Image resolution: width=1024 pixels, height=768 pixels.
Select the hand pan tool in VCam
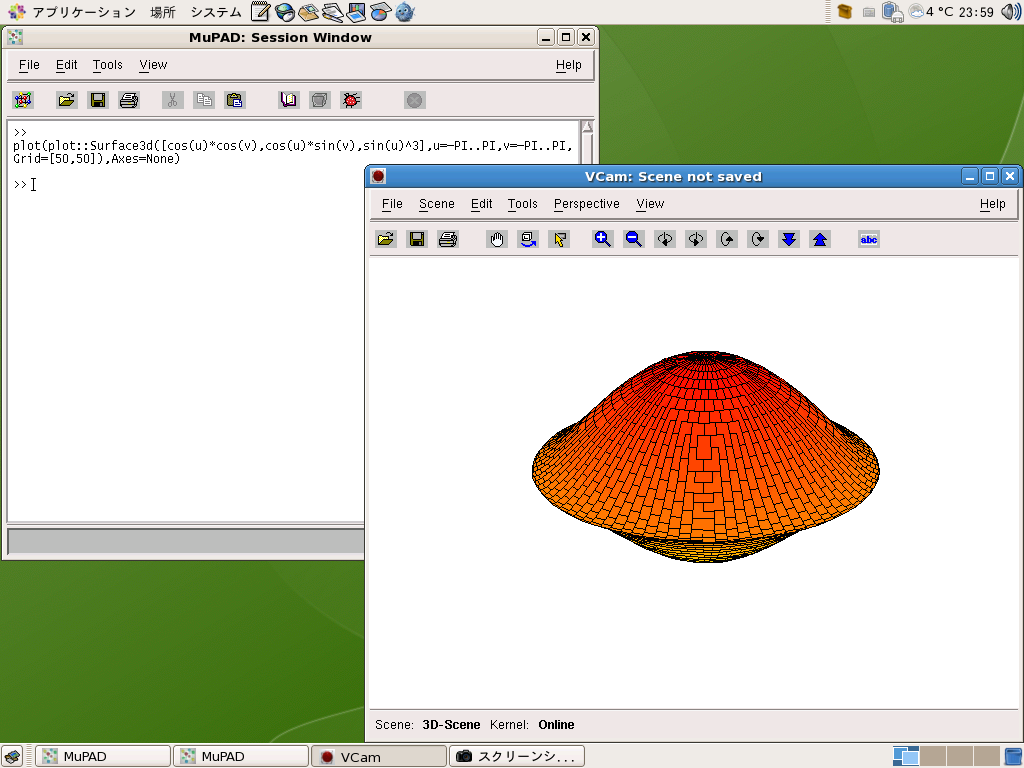click(x=497, y=239)
